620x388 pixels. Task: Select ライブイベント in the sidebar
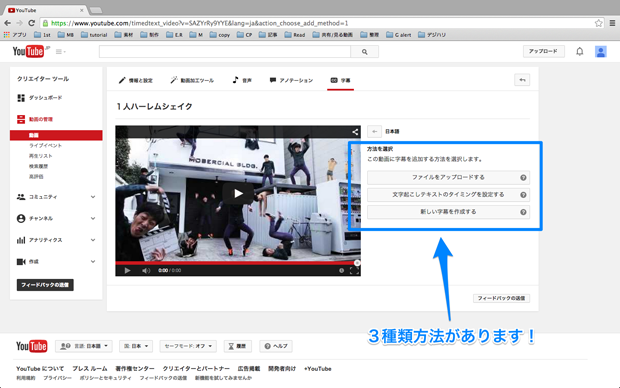[x=45, y=146]
